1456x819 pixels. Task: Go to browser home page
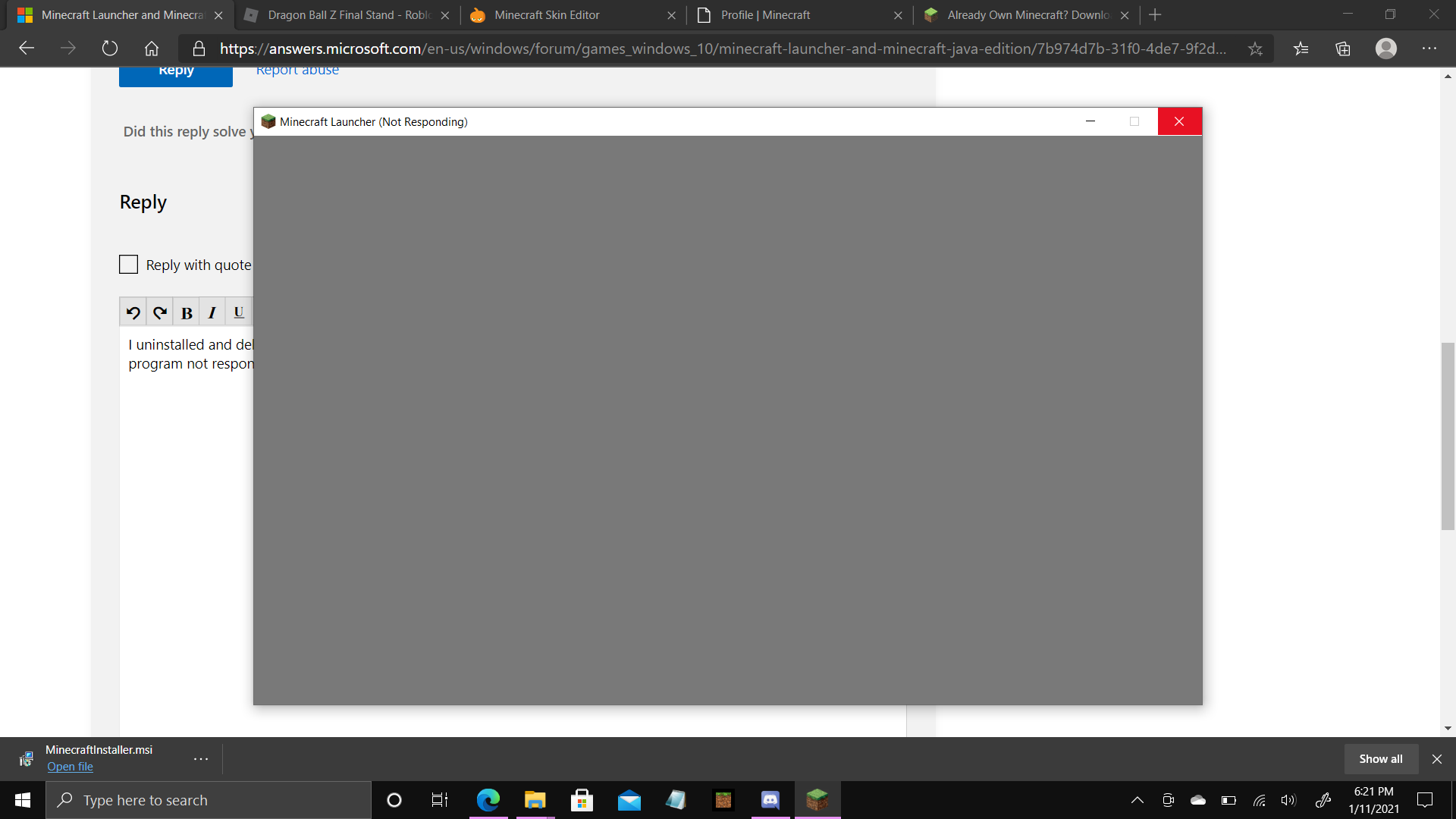[152, 49]
